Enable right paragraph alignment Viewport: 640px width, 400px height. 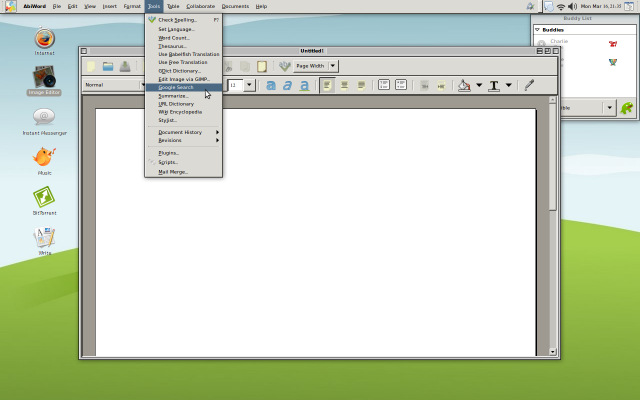tap(361, 85)
